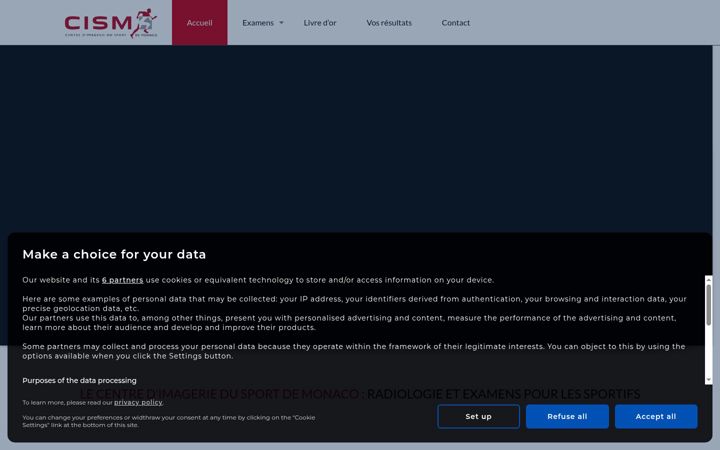Open the Accueil tab

click(x=200, y=22)
